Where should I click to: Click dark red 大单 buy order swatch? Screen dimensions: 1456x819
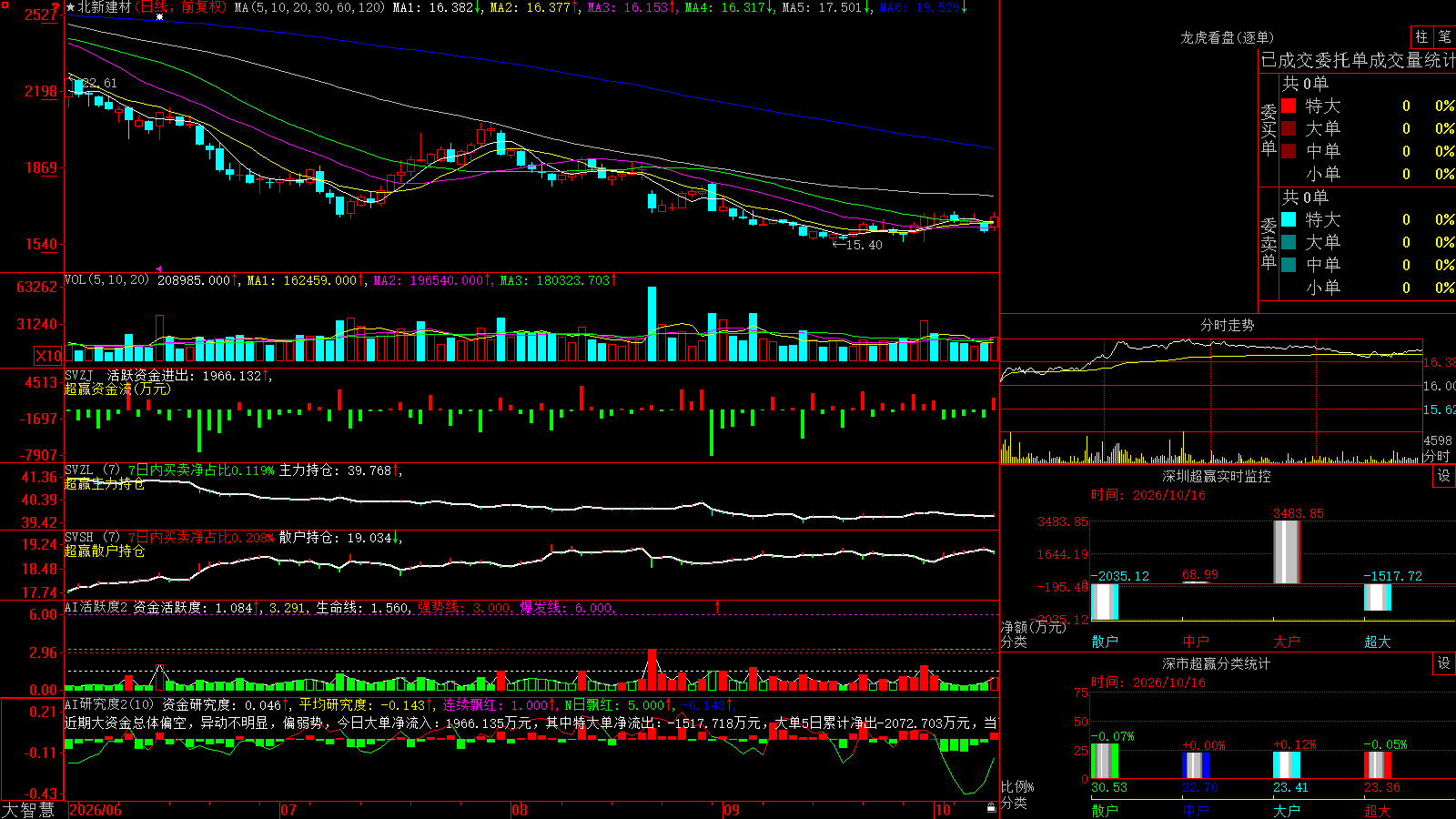coord(1289,128)
